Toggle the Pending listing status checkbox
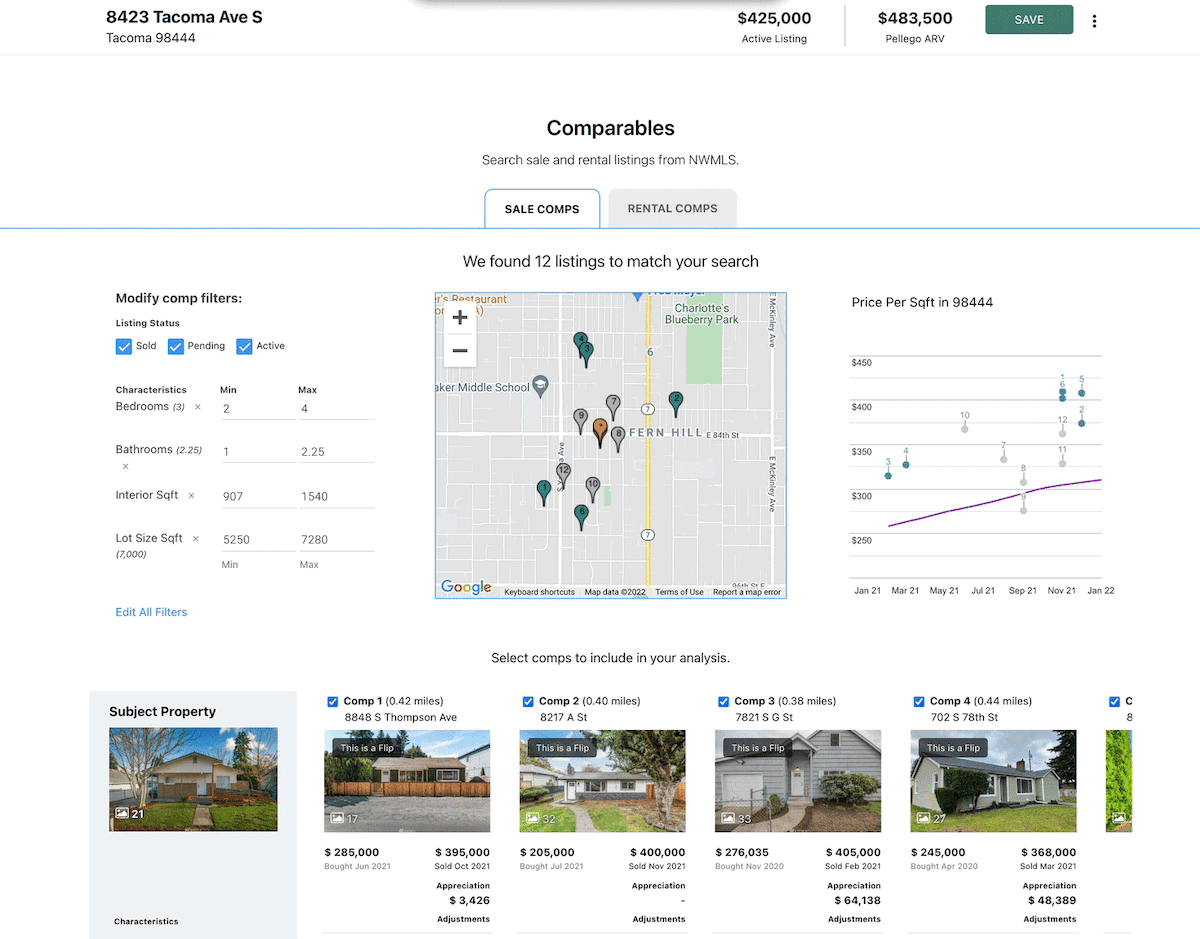 176,346
